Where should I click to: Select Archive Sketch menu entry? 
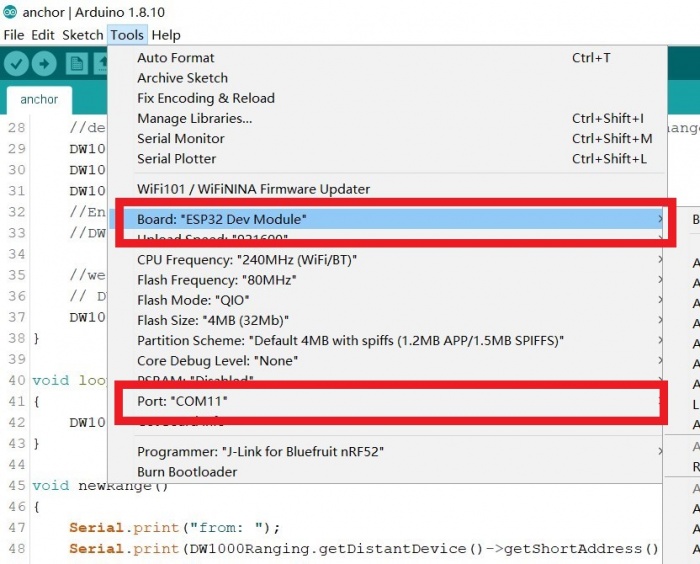coord(388,78)
